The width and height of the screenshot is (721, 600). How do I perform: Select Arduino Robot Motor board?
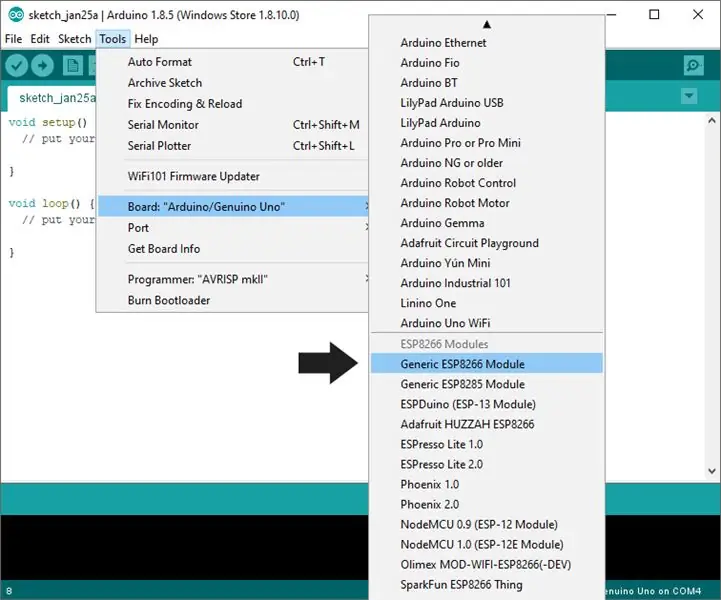click(486, 203)
